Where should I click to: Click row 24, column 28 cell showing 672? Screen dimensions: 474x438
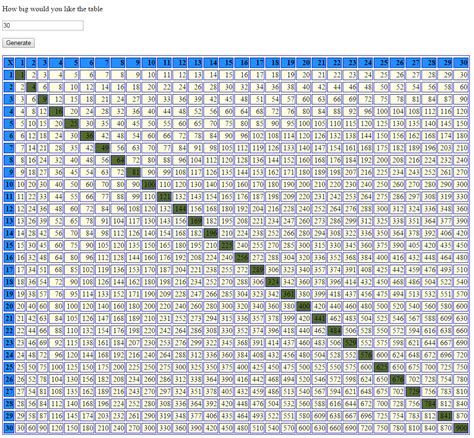tap(429, 355)
